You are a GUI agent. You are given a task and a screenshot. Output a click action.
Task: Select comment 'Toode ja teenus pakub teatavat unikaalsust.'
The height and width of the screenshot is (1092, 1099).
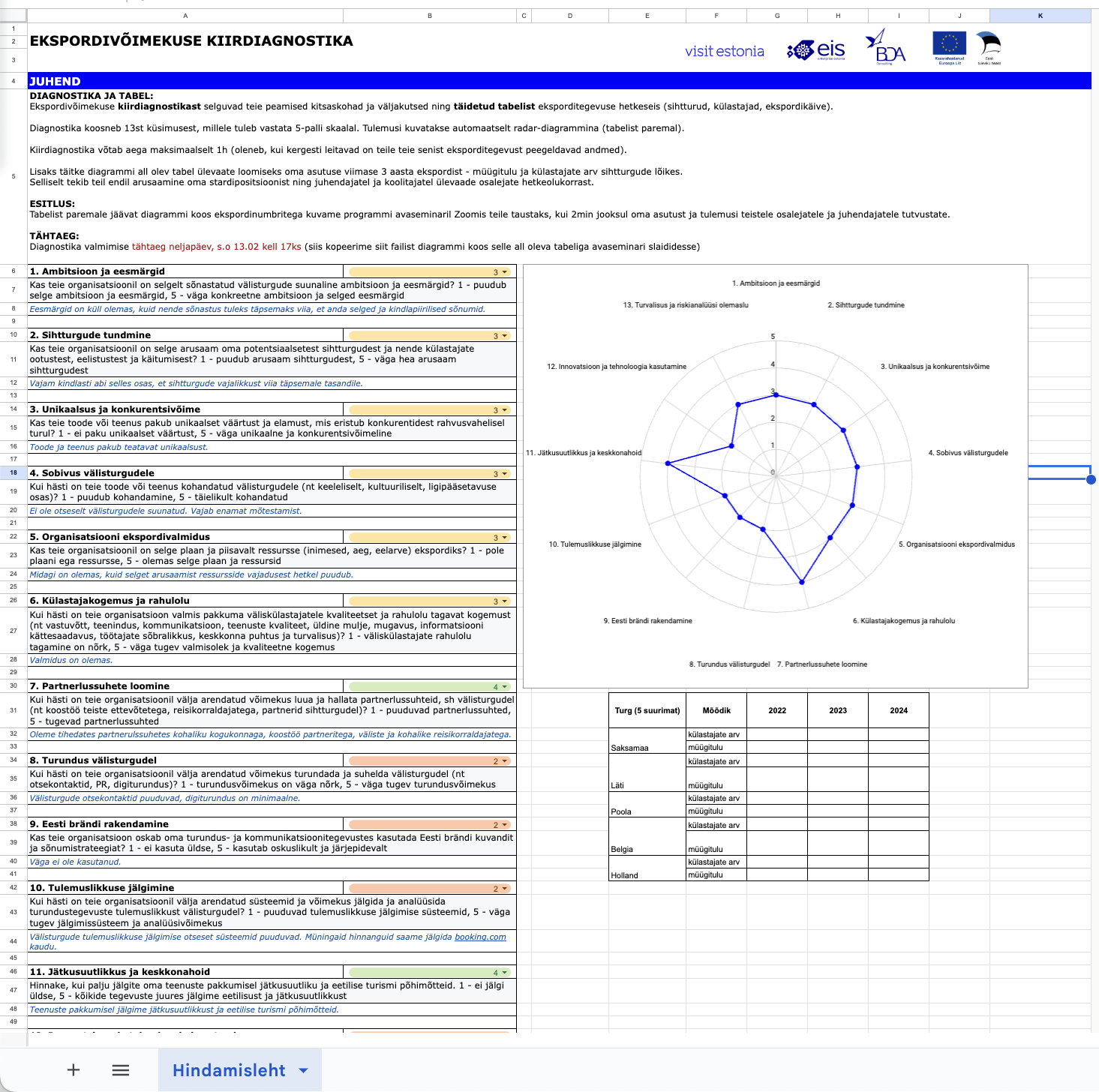coord(272,448)
